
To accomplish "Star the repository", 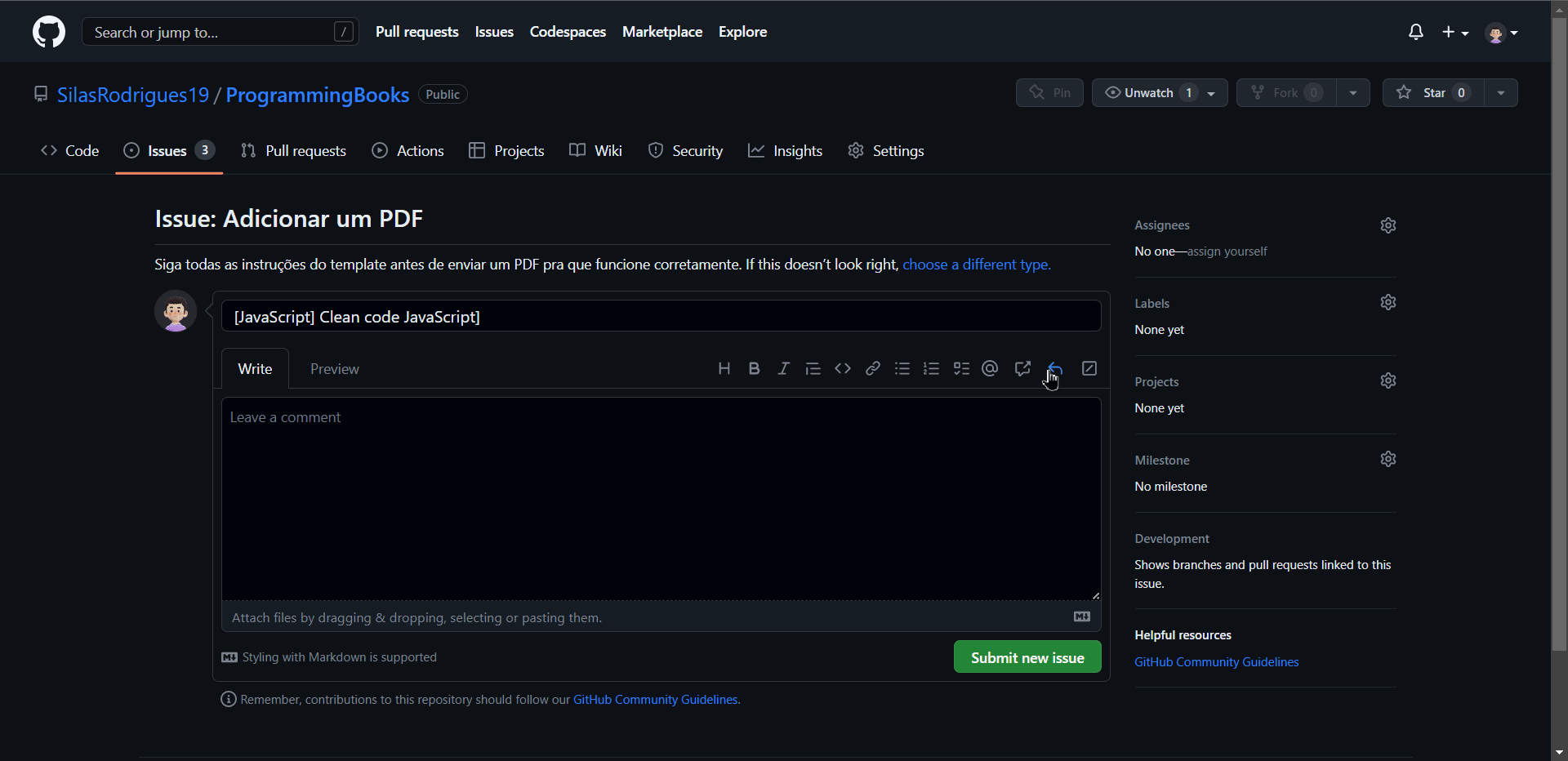I will [1433, 93].
